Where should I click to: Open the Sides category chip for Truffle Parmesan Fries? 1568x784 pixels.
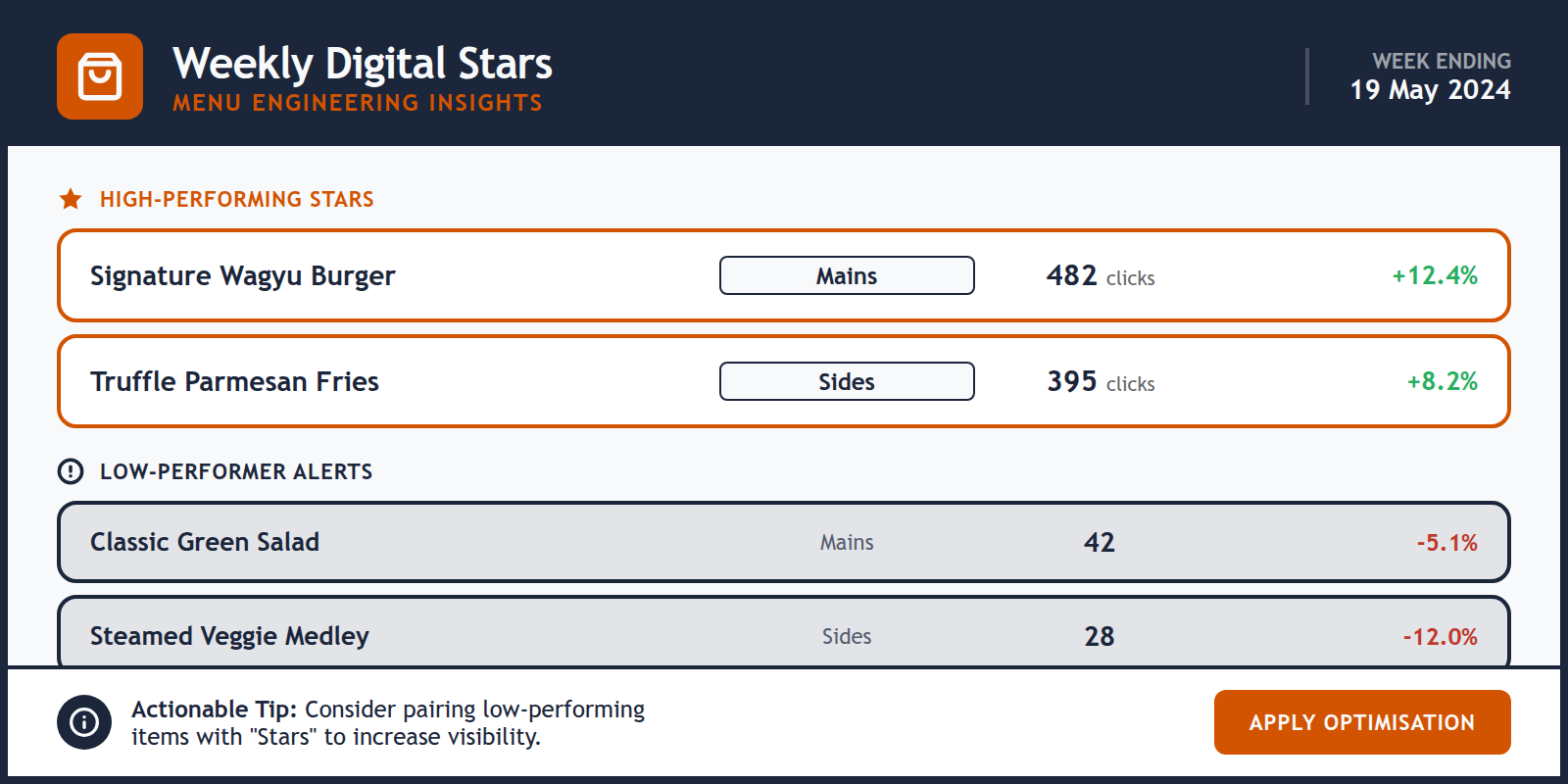click(846, 381)
